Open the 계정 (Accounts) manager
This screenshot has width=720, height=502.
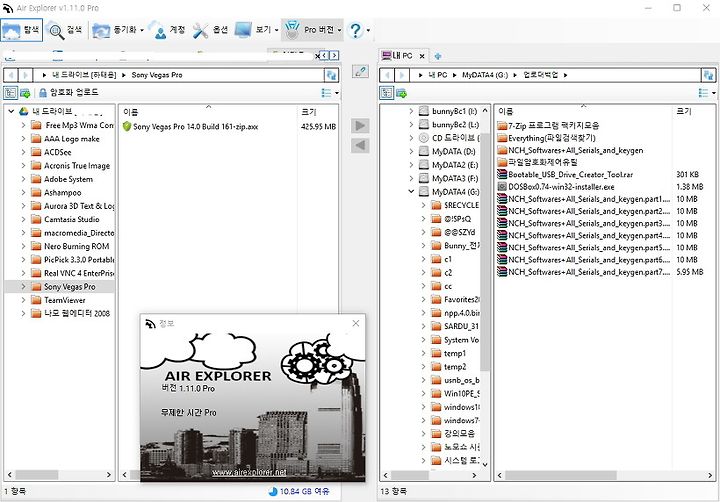pos(168,30)
